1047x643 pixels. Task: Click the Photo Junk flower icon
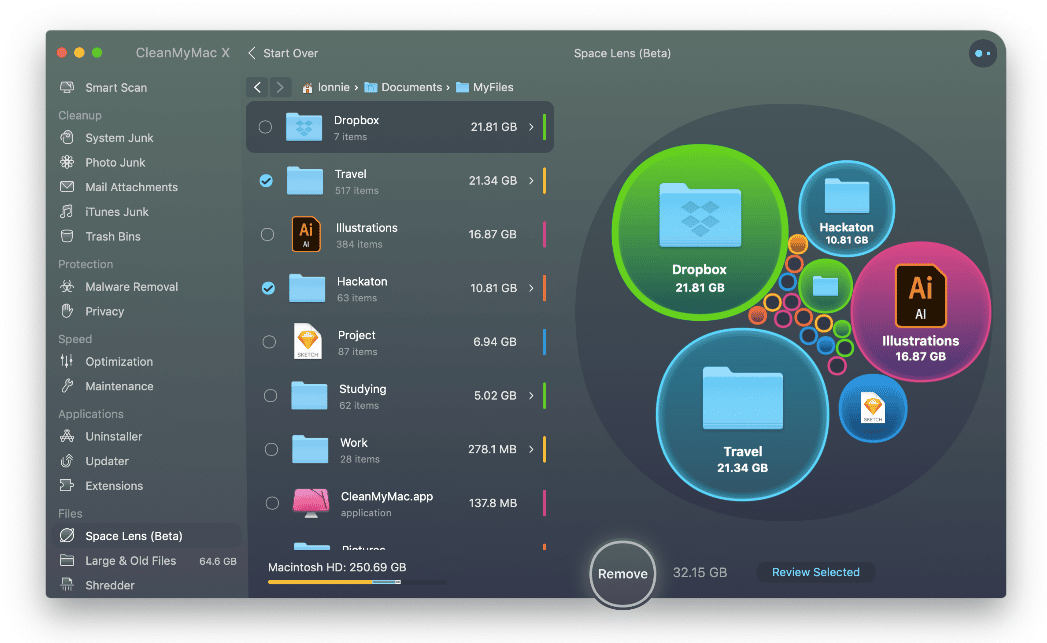pos(67,162)
